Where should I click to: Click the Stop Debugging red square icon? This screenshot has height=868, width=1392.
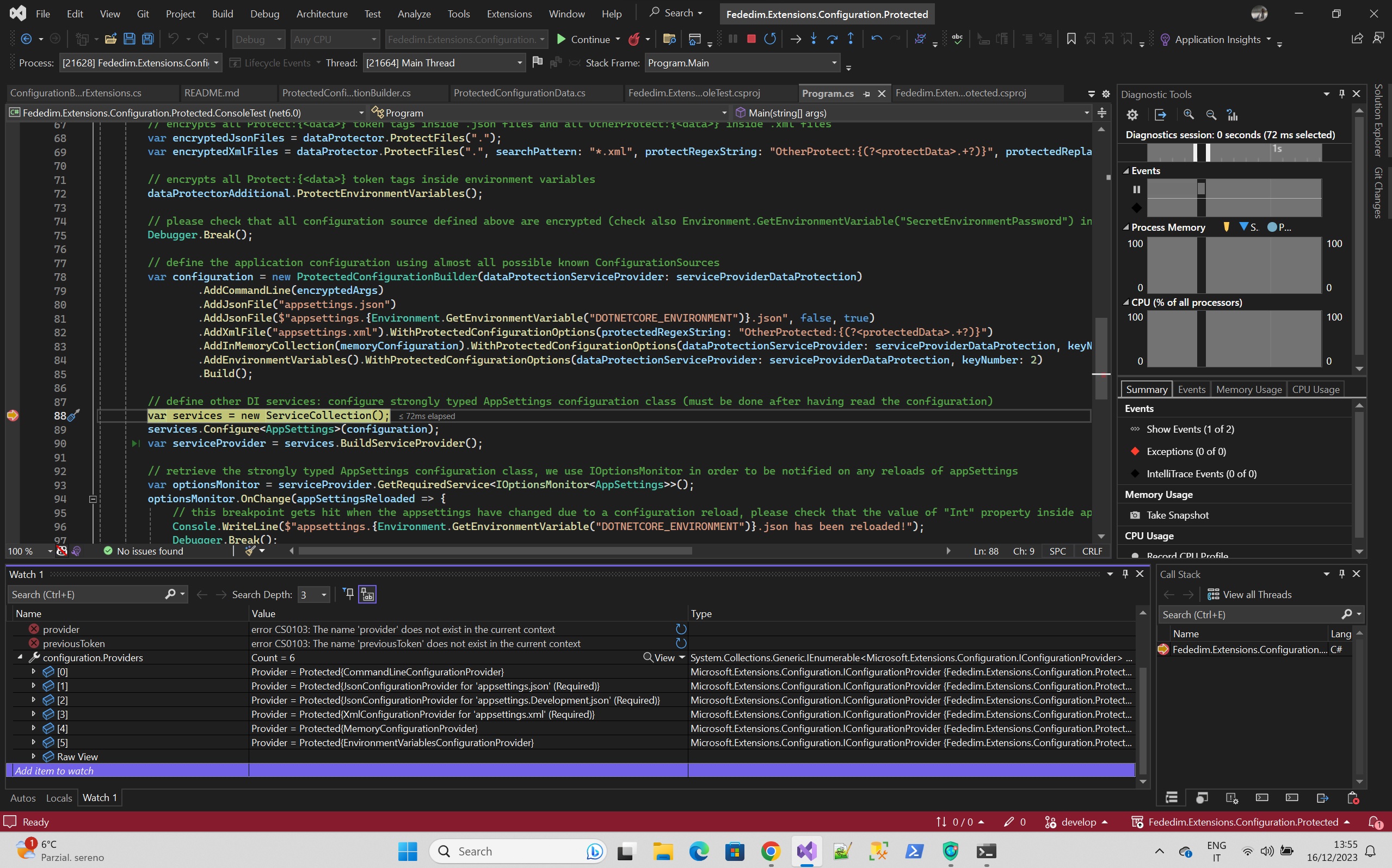pyautogui.click(x=751, y=39)
